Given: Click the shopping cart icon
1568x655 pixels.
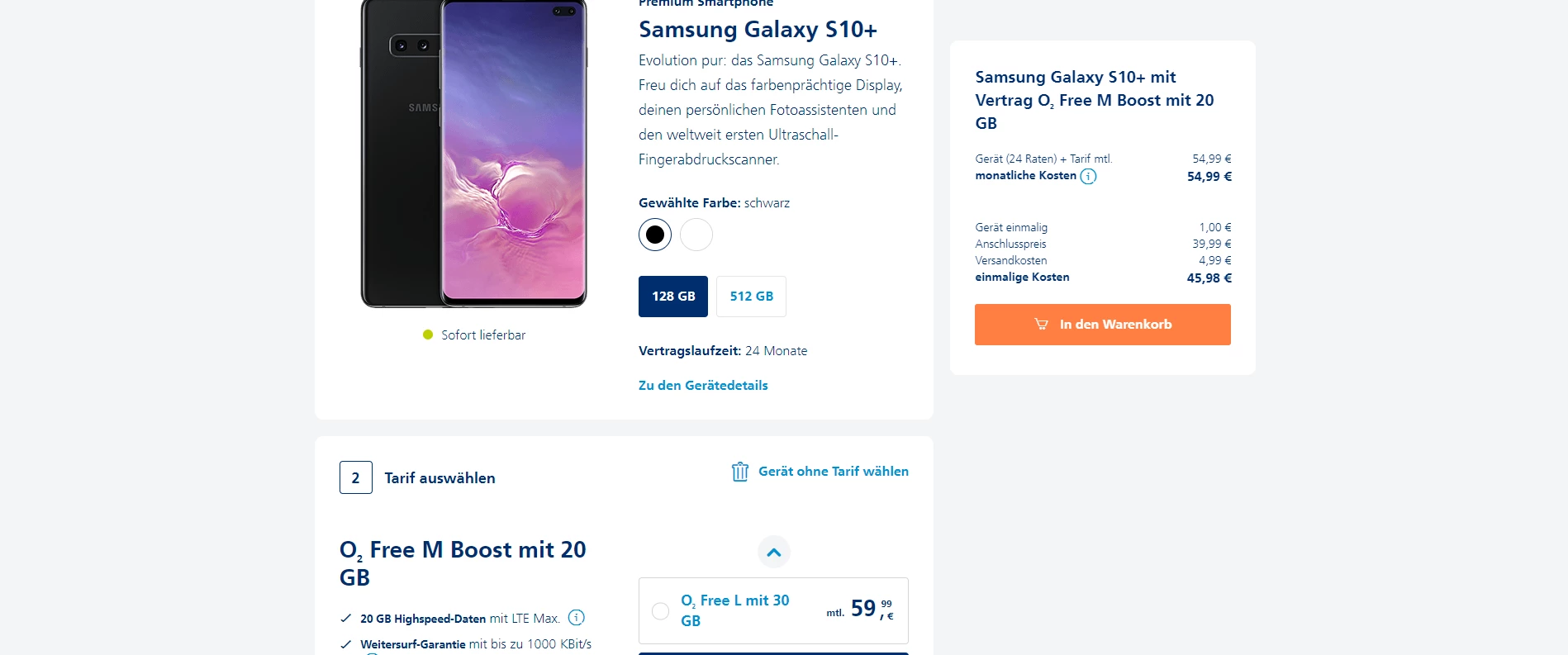Looking at the screenshot, I should (1041, 325).
